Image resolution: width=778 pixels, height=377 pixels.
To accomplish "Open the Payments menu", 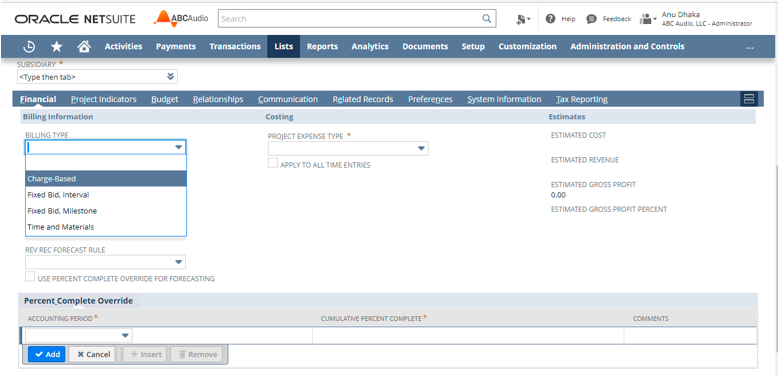I will pos(176,46).
